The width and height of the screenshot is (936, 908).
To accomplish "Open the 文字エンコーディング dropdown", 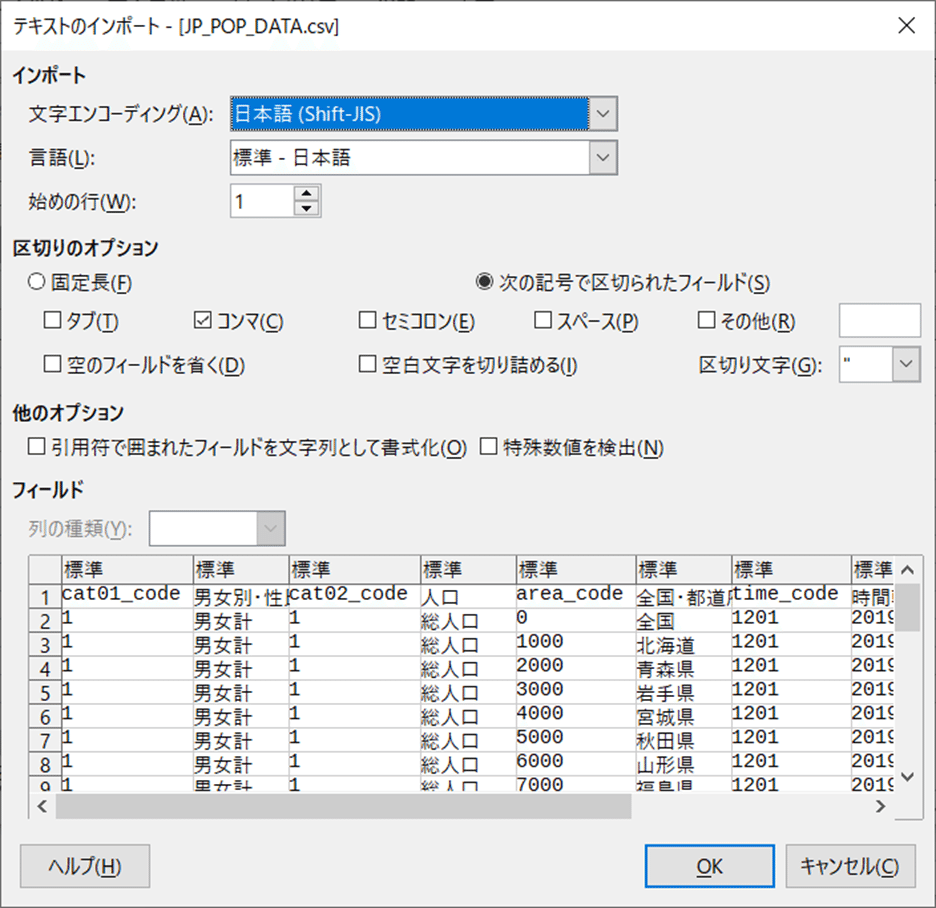I will coord(603,114).
